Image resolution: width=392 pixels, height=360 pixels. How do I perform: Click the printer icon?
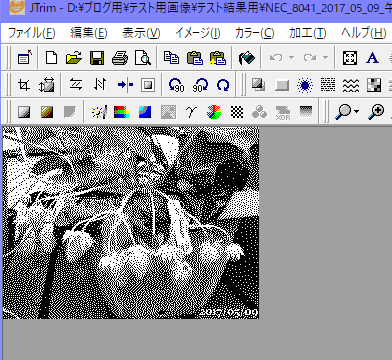[x=120, y=58]
